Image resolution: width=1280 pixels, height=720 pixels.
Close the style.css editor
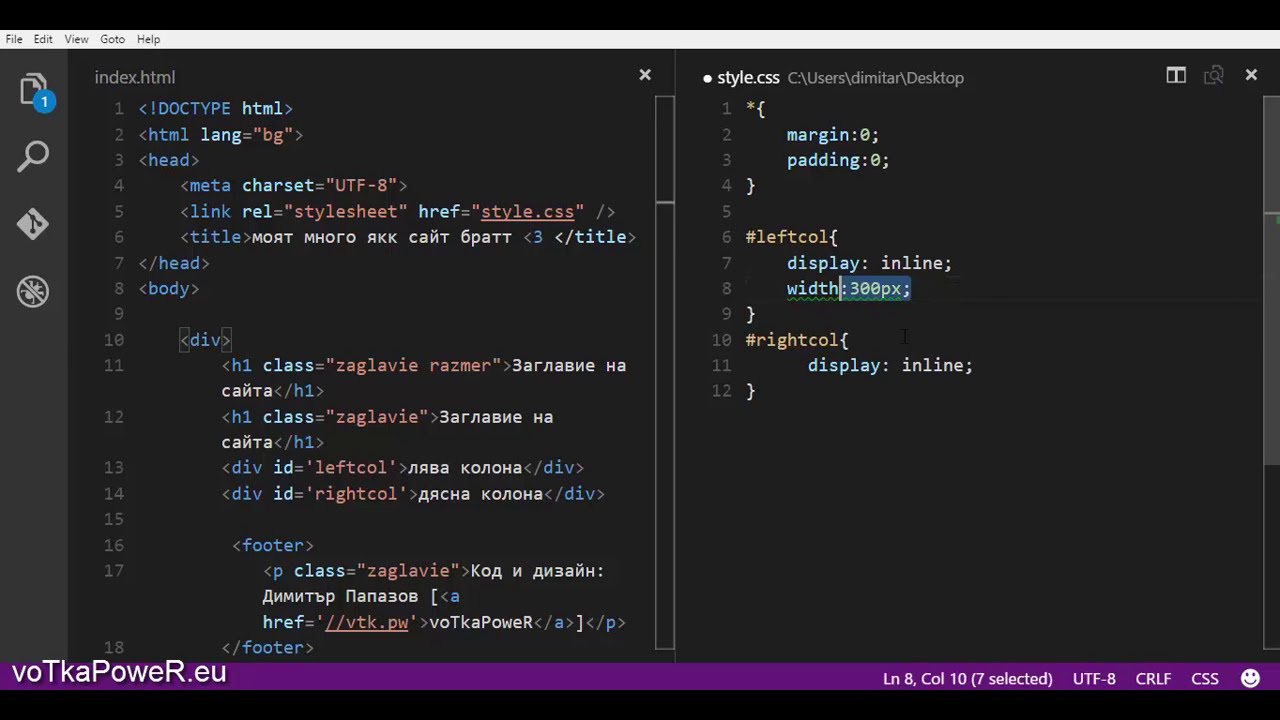click(1251, 75)
